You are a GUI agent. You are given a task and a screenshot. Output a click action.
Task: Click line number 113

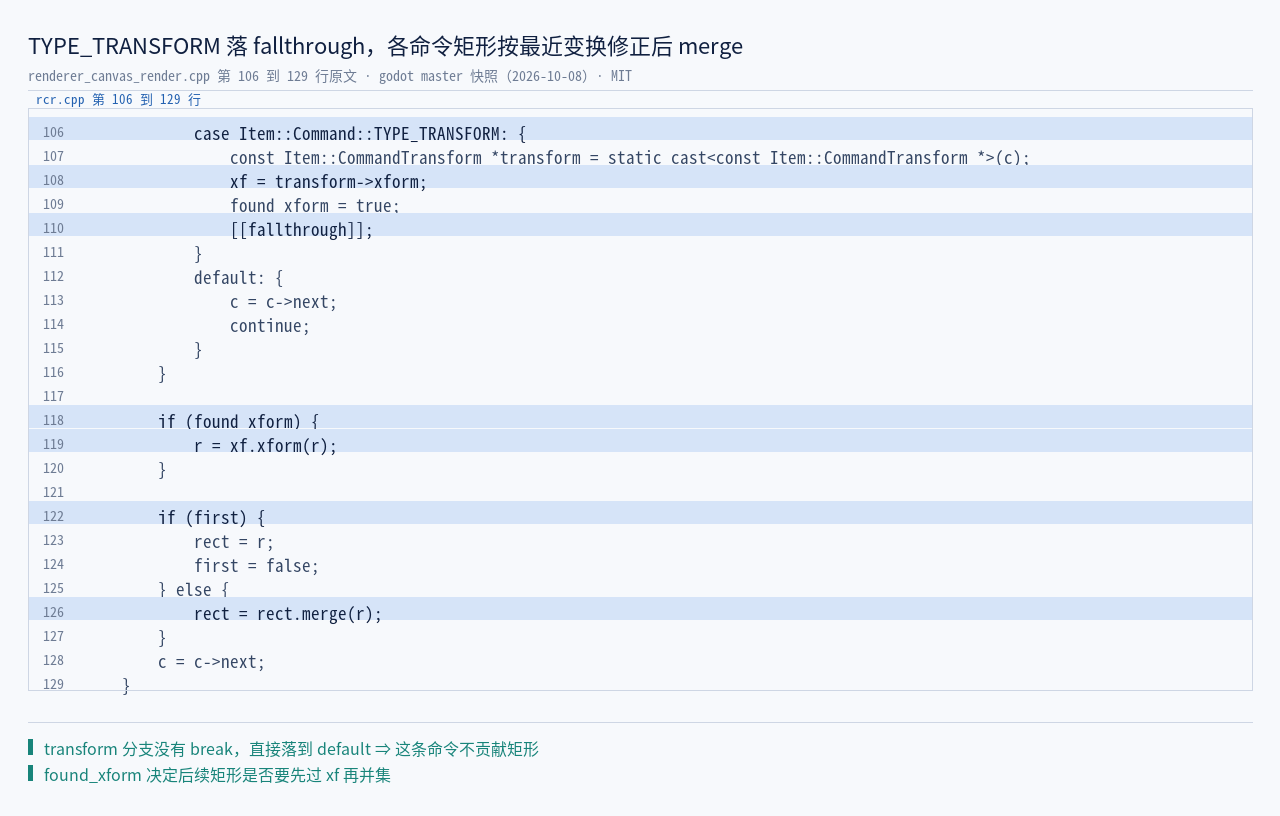53,301
